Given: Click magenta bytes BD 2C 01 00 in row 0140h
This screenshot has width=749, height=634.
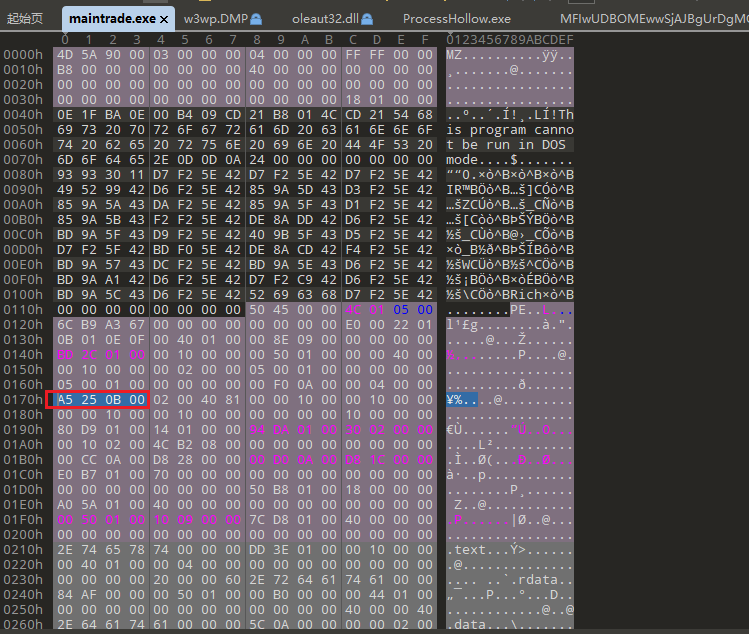Looking at the screenshot, I should tap(101, 355).
